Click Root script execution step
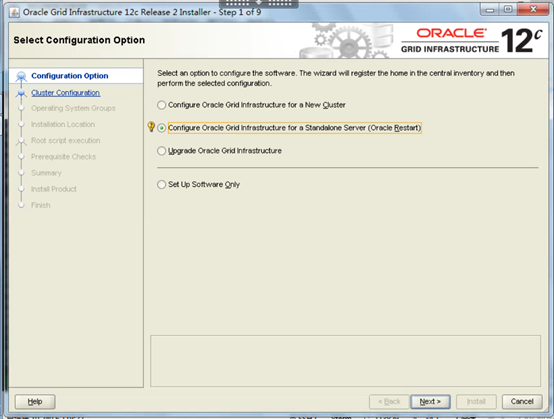 pos(66,141)
